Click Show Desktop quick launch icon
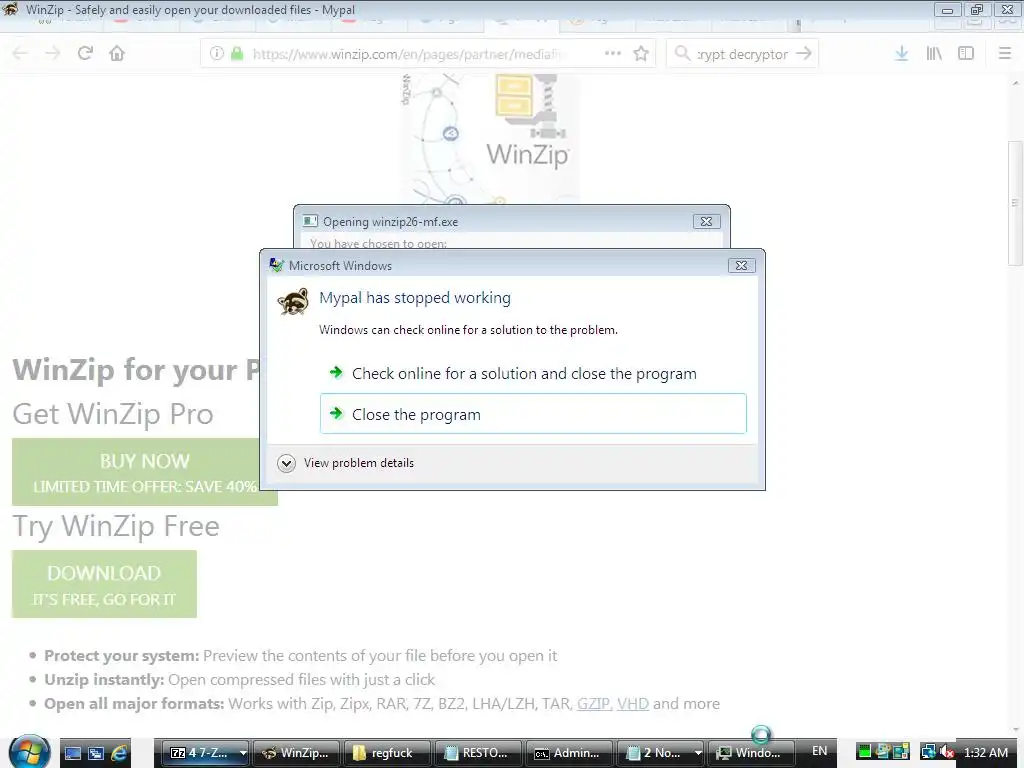The image size is (1024, 768). 73,753
